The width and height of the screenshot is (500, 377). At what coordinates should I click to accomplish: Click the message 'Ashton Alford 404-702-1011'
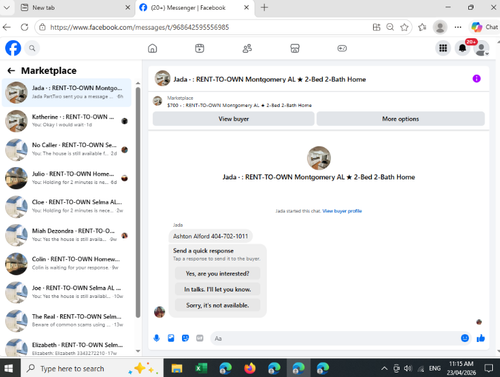coord(210,236)
